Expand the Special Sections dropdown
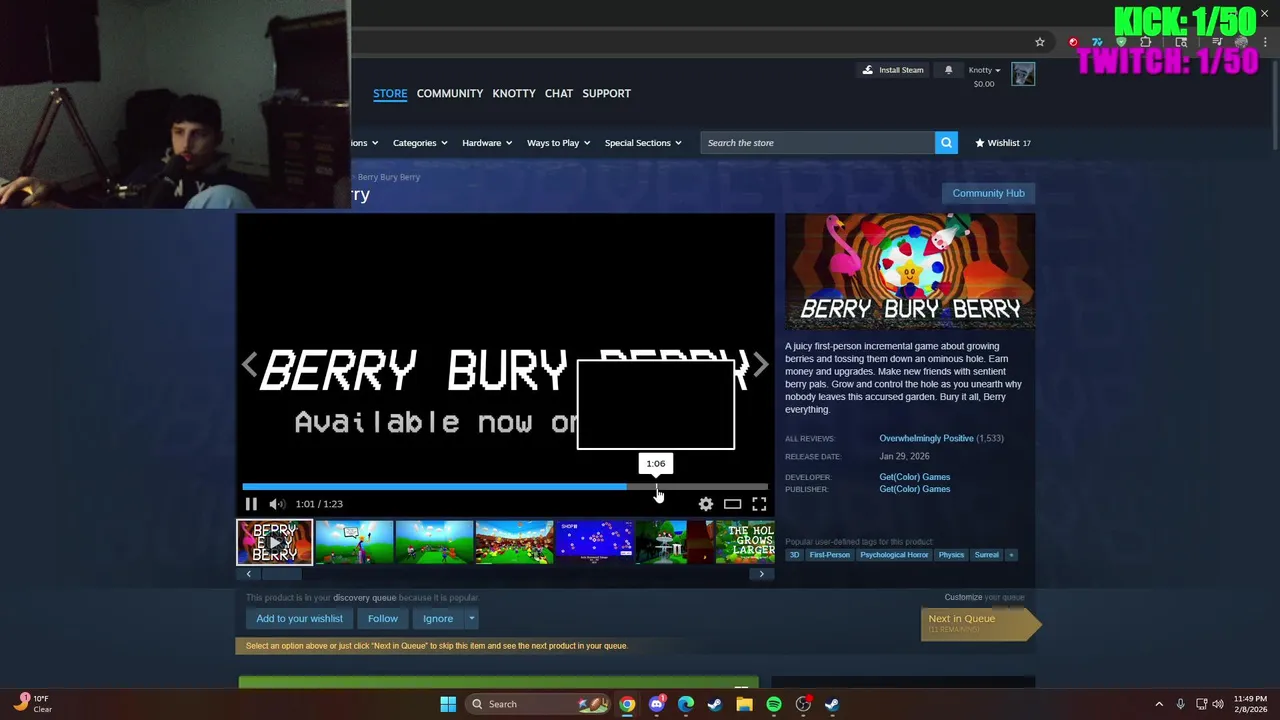 pos(643,143)
